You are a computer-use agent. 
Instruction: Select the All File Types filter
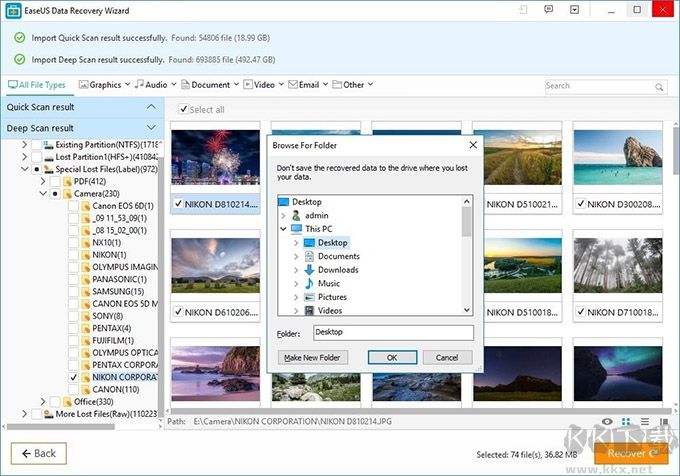point(37,85)
